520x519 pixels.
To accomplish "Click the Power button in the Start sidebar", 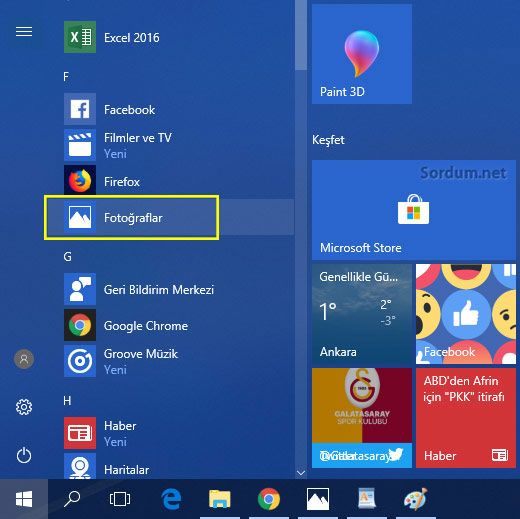I will [x=24, y=455].
